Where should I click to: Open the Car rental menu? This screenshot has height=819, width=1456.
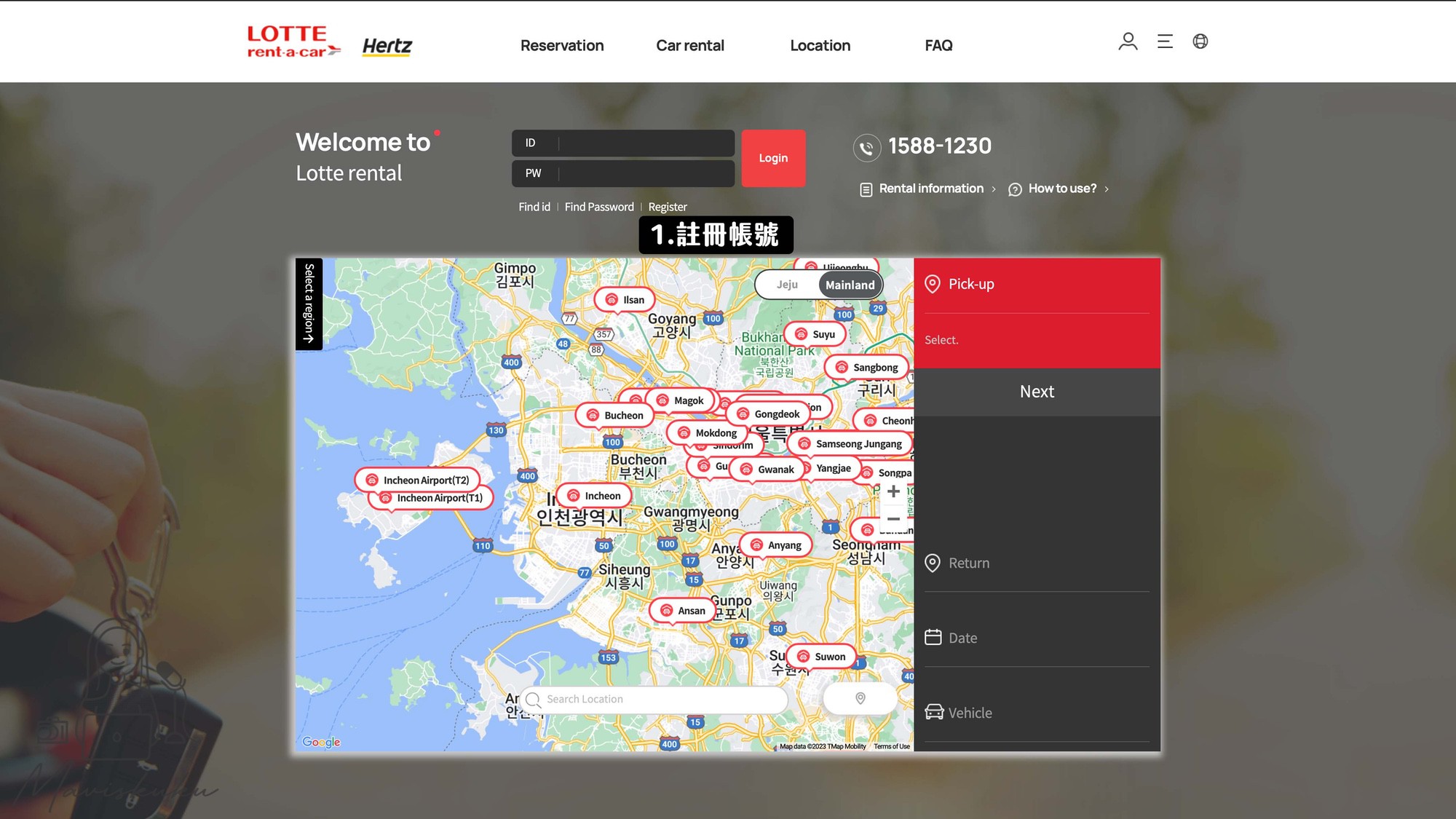pyautogui.click(x=689, y=46)
